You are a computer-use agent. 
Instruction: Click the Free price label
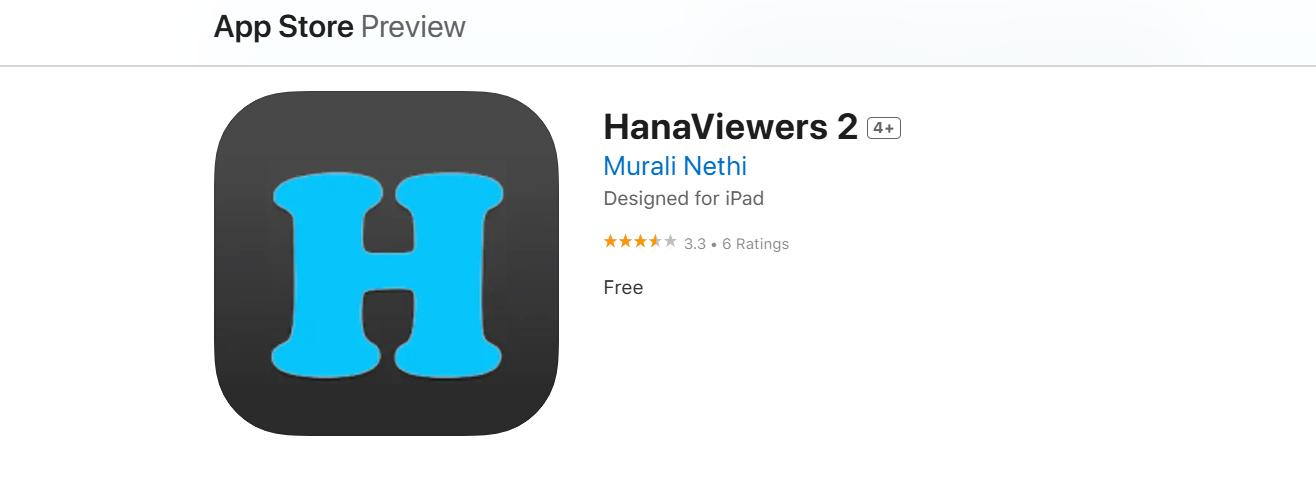[x=623, y=288]
